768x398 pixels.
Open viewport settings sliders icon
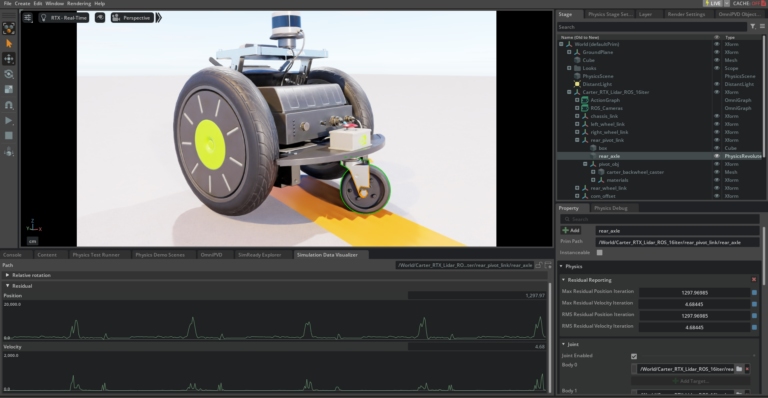tap(27, 18)
